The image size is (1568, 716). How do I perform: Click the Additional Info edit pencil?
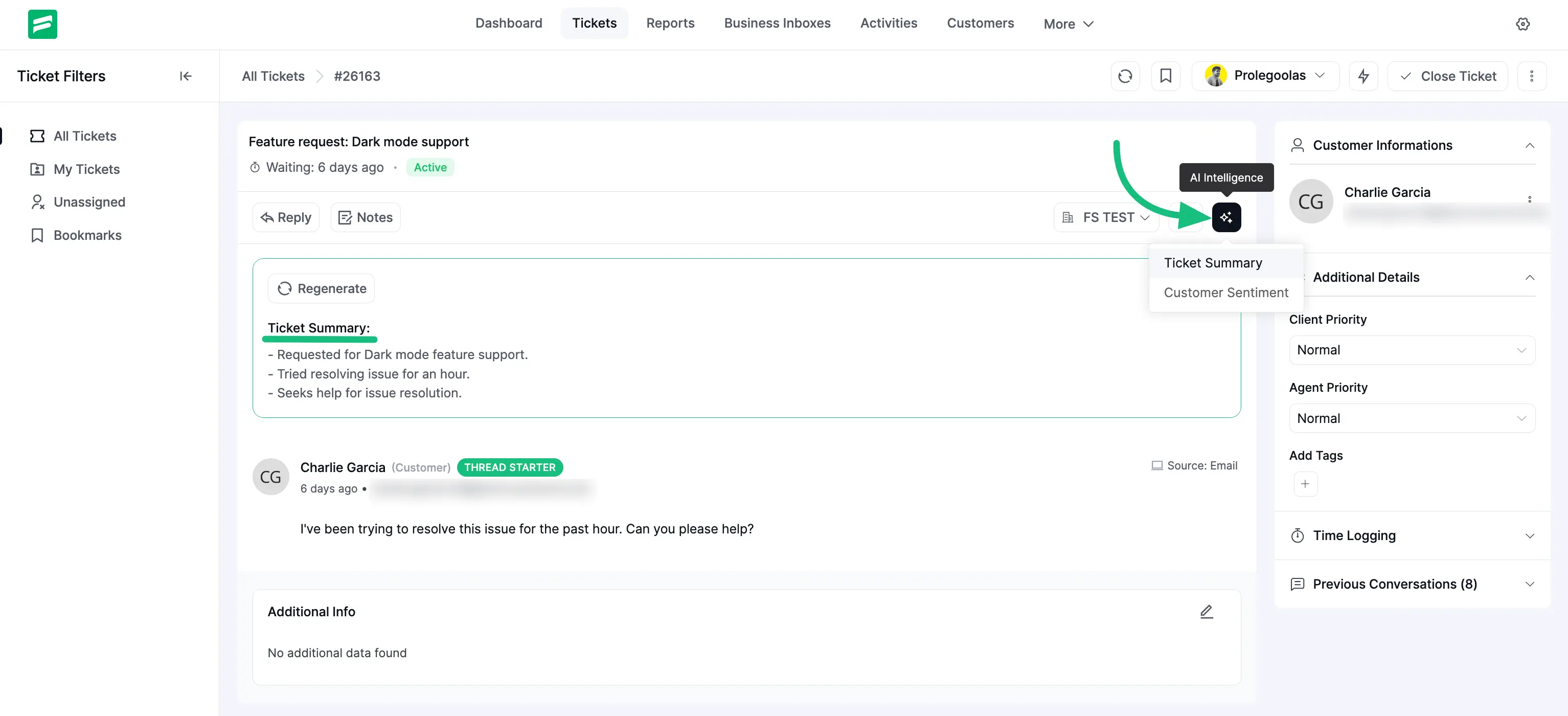(1206, 611)
